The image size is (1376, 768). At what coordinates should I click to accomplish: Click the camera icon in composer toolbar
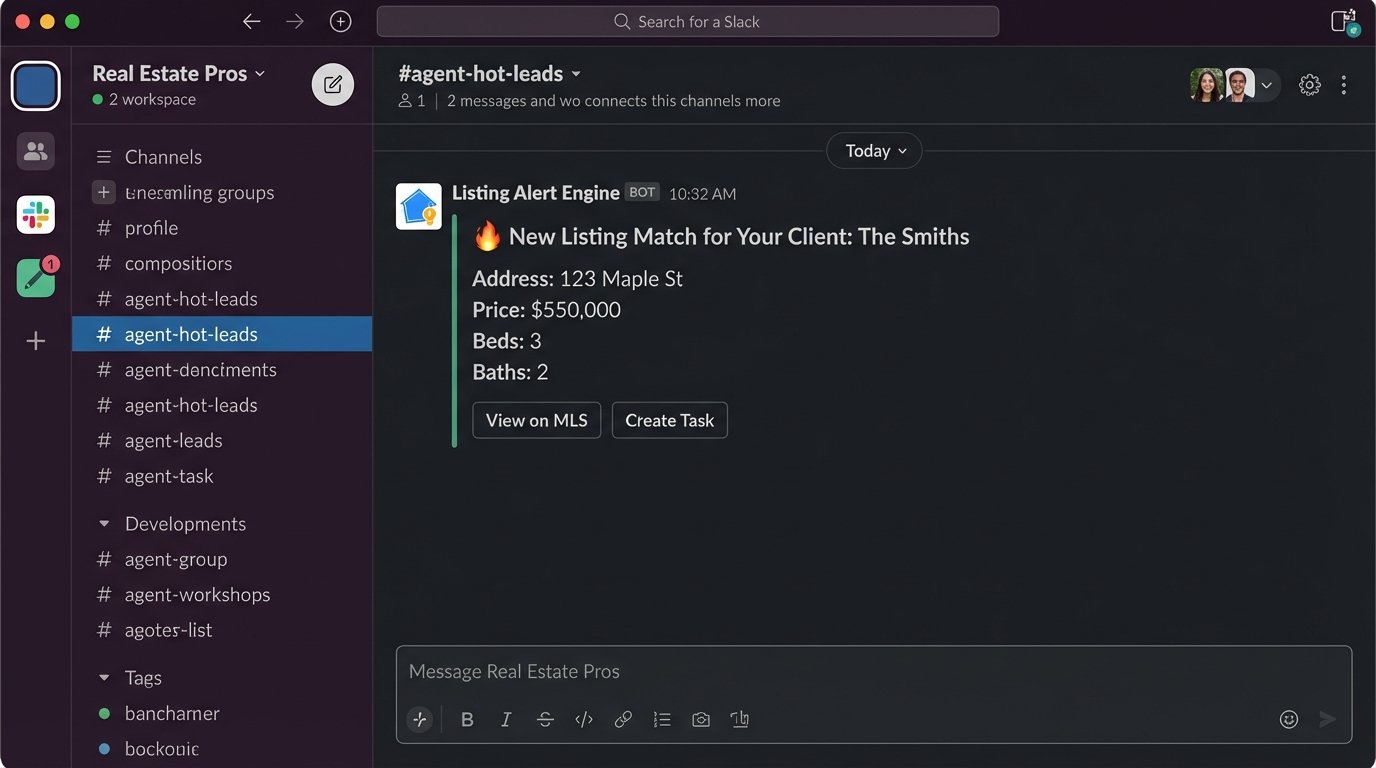701,719
